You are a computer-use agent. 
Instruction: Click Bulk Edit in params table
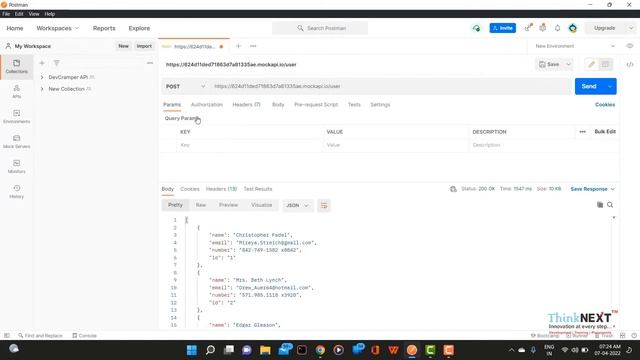[x=605, y=131]
